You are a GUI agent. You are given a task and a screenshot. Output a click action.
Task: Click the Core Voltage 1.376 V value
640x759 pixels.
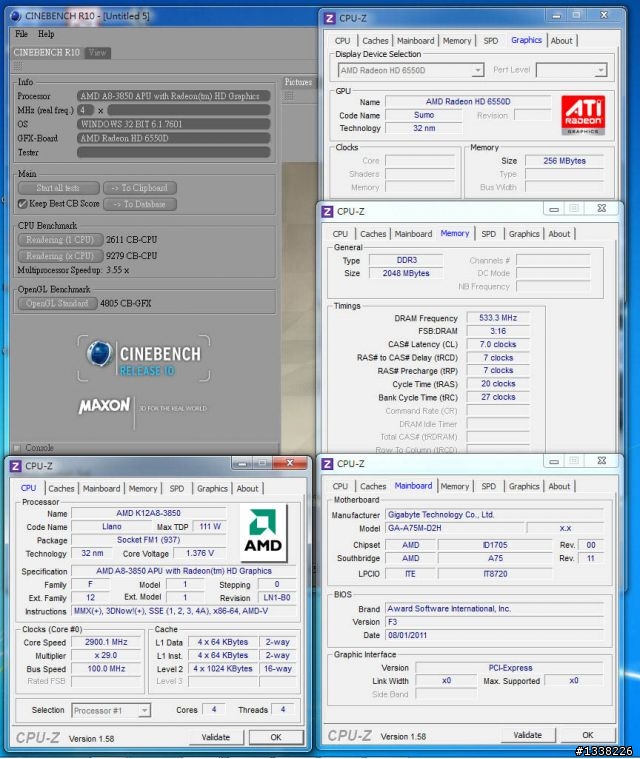coord(199,553)
